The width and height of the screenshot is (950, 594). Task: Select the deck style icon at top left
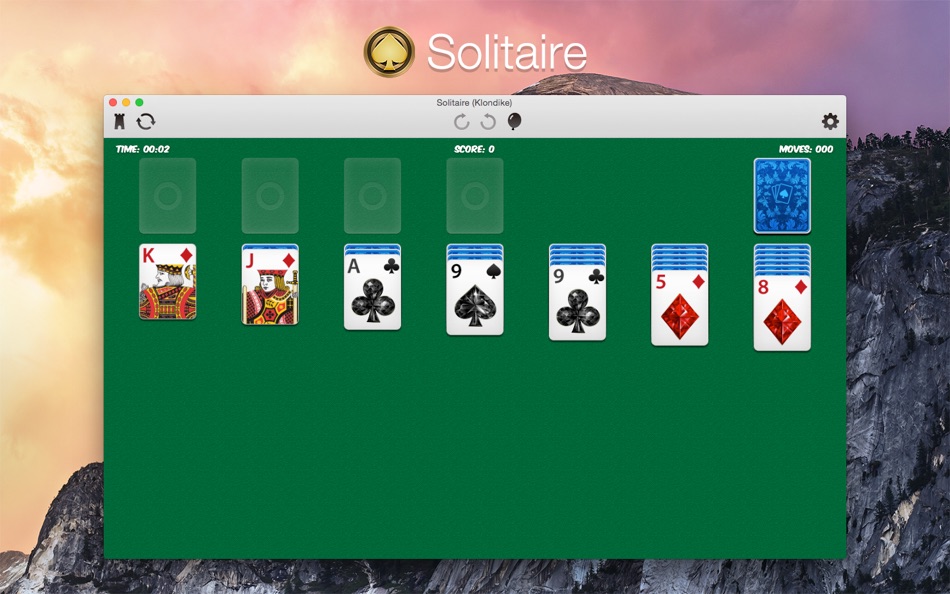[x=117, y=120]
